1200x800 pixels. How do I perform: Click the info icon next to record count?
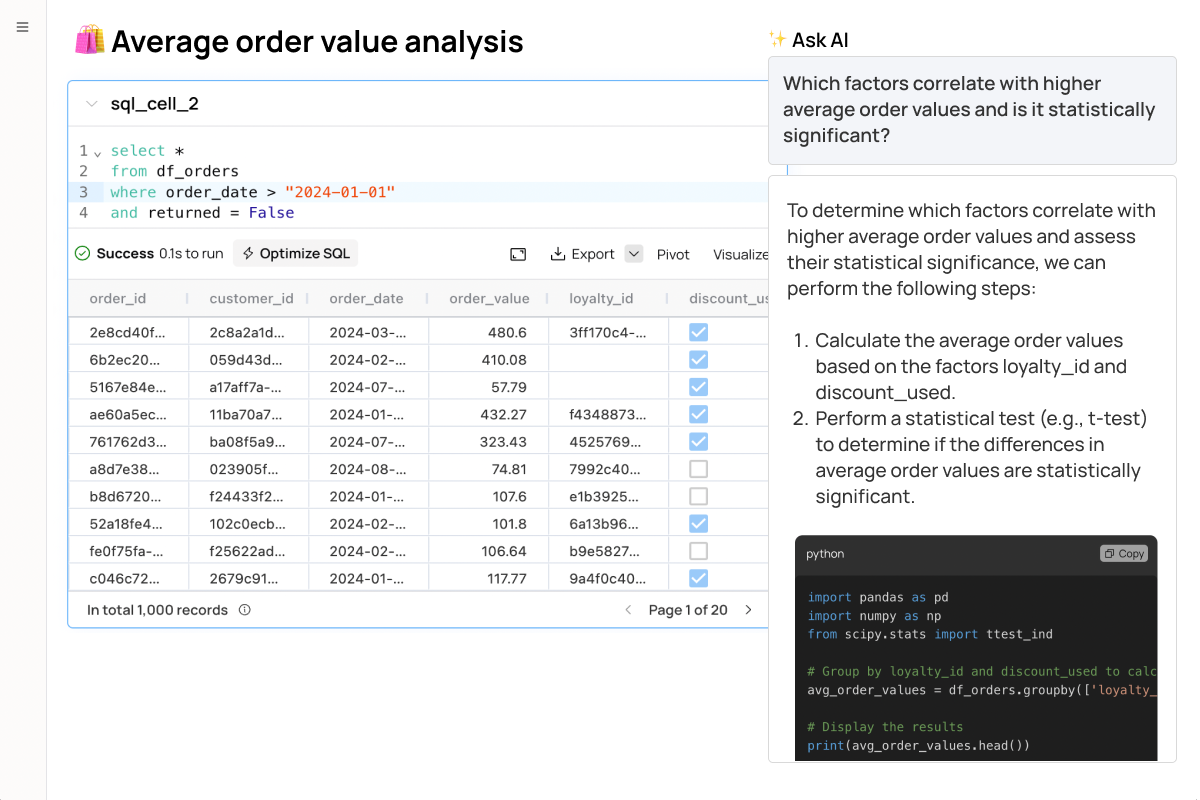tap(244, 609)
